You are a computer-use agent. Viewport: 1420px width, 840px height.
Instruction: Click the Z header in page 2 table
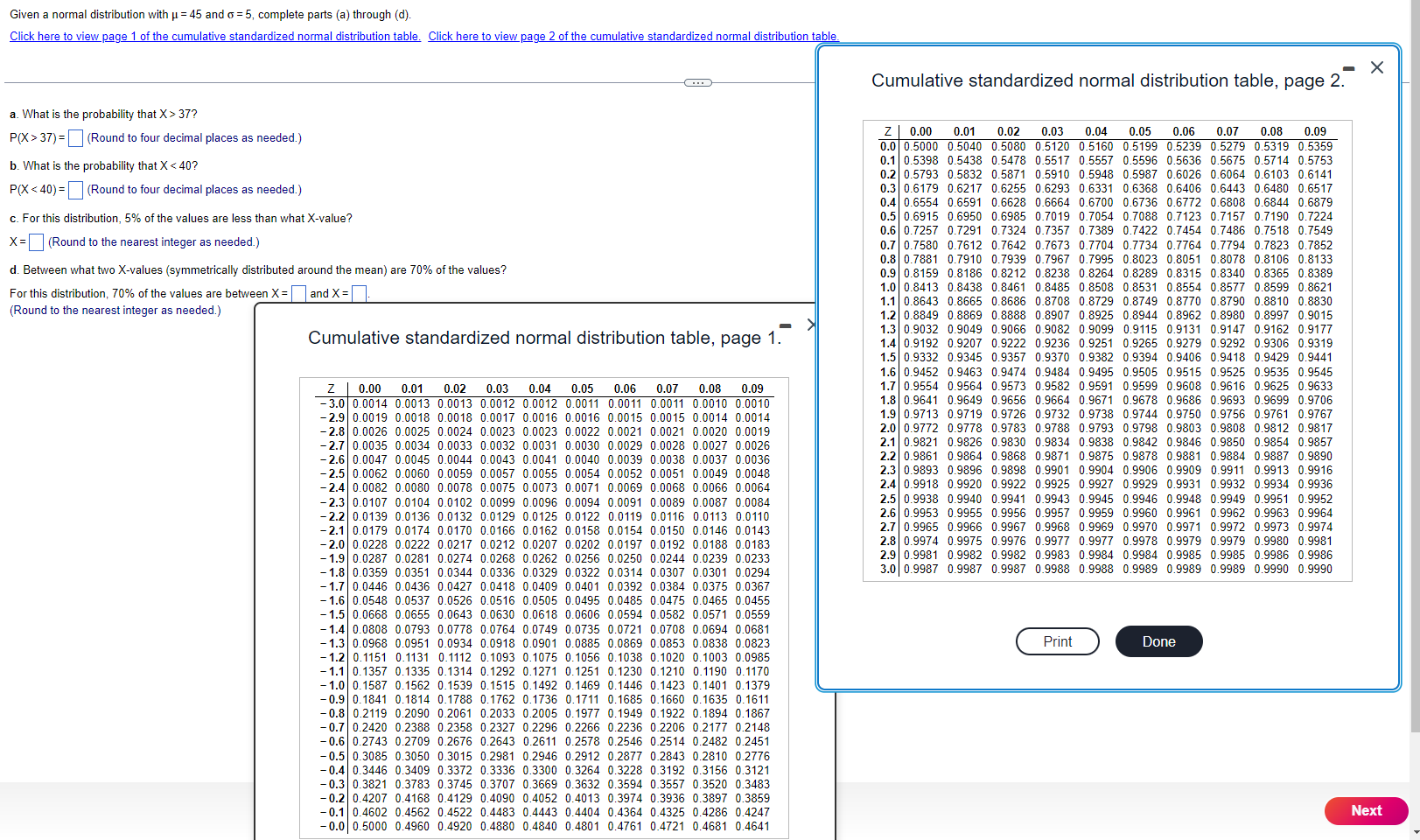pos(888,131)
